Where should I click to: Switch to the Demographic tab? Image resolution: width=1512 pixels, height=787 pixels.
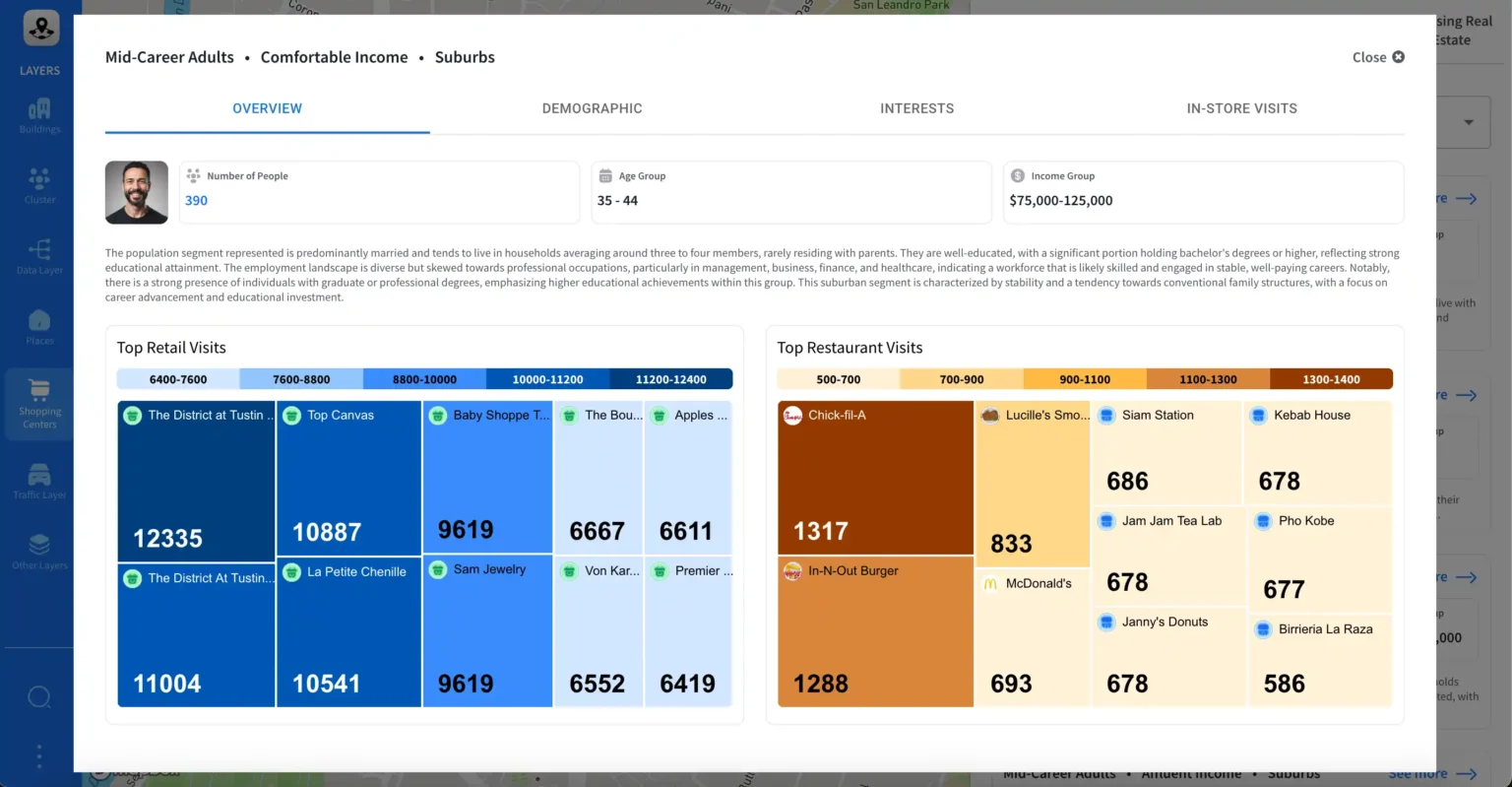(x=592, y=108)
